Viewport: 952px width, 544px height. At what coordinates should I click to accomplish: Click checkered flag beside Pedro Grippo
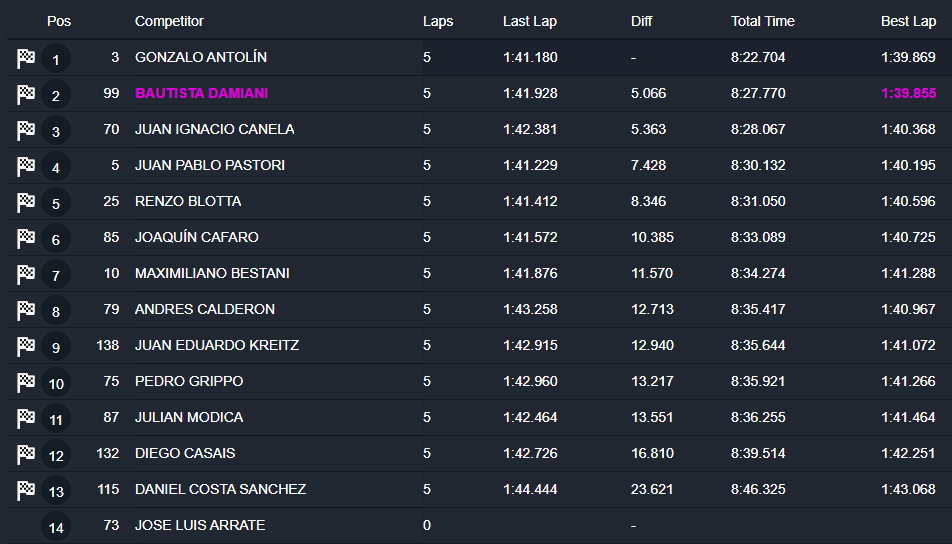tap(26, 383)
